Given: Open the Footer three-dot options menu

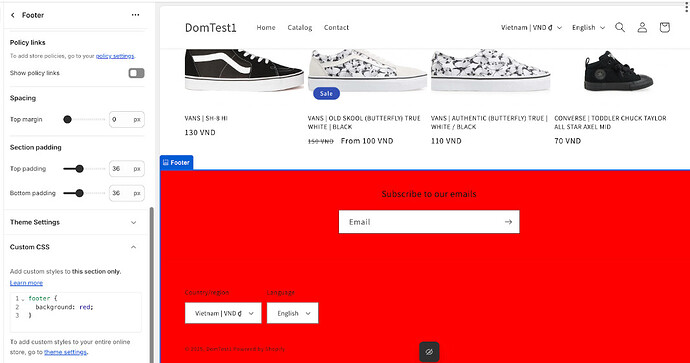Looking at the screenshot, I should [136, 15].
